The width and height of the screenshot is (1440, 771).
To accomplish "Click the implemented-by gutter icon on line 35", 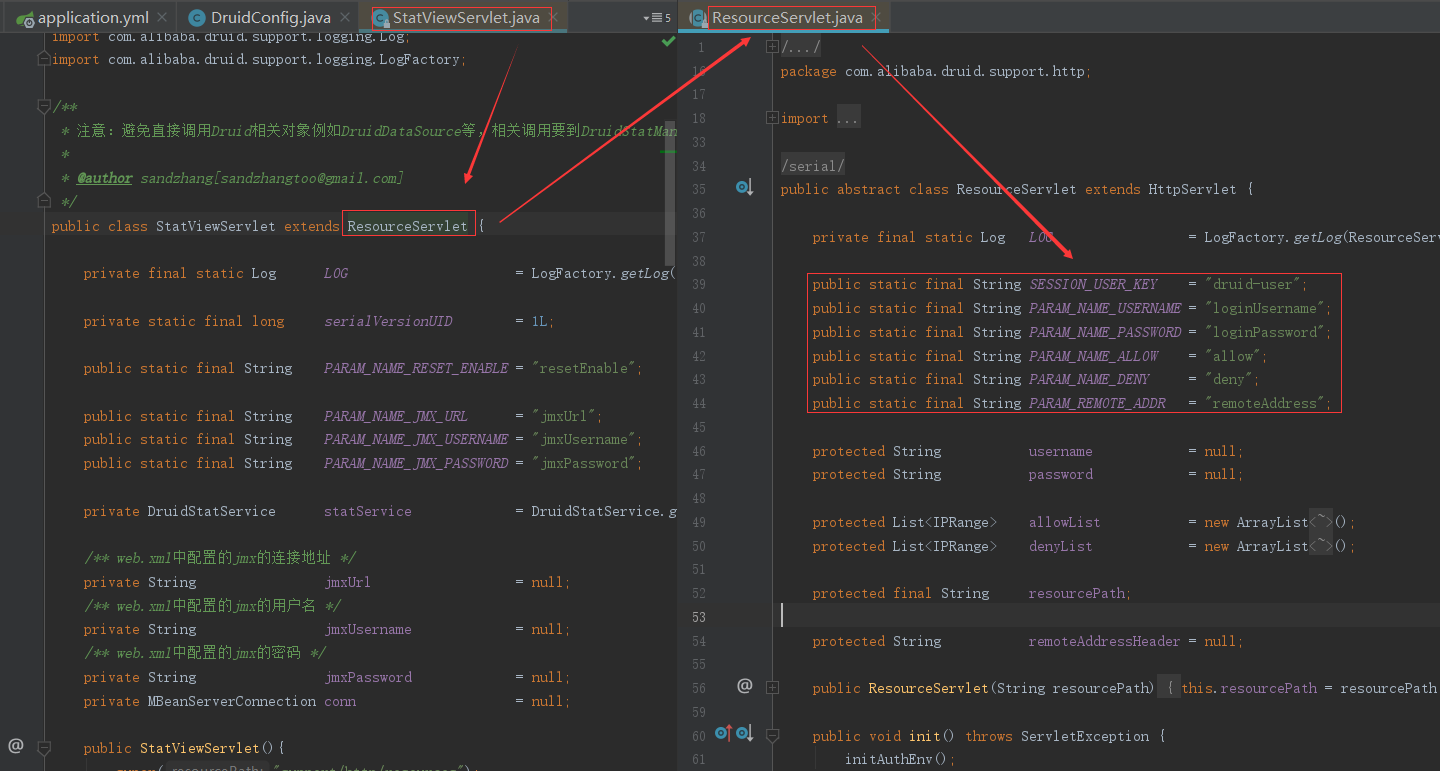I will click(744, 188).
